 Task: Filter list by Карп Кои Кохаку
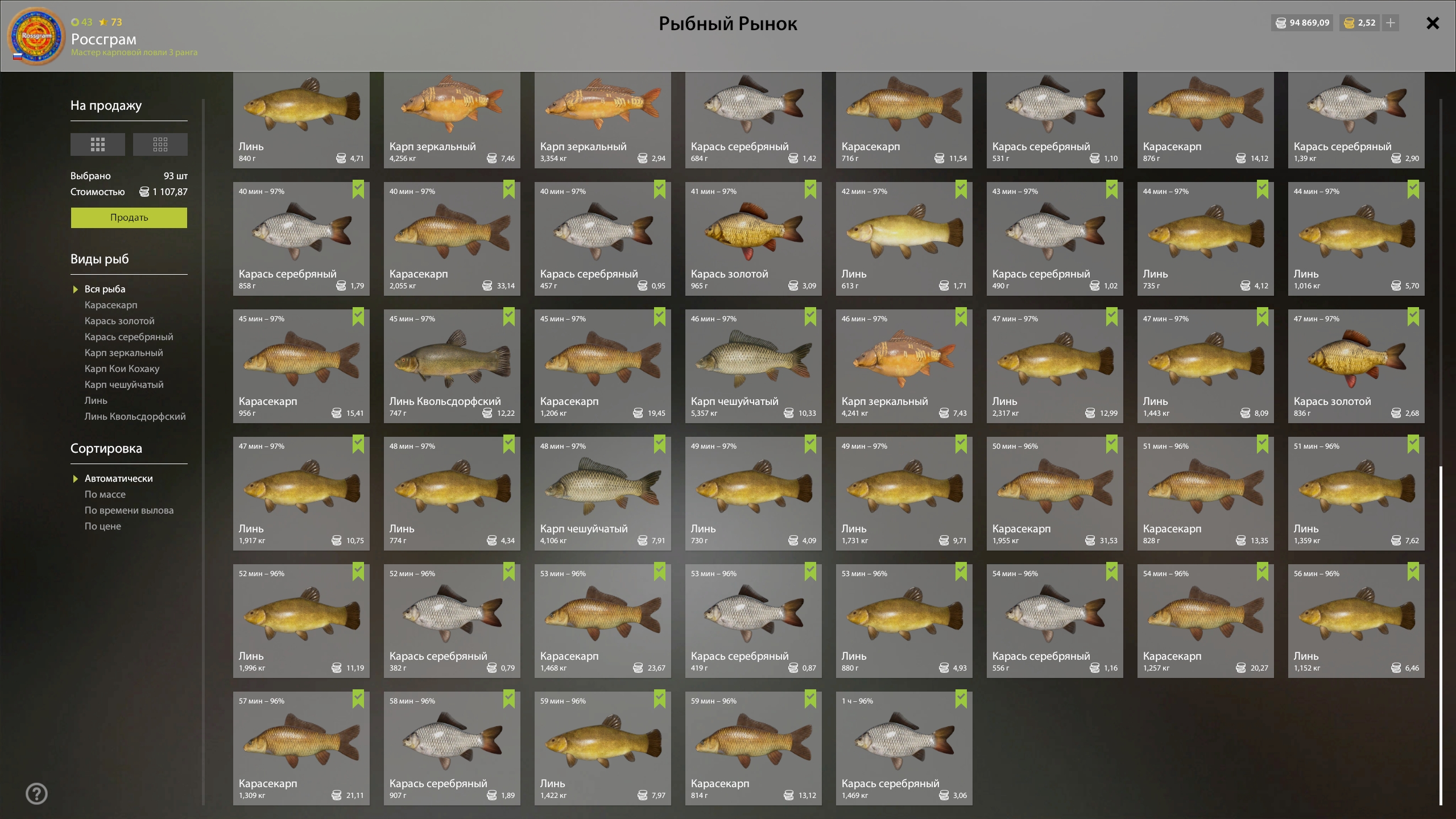click(x=122, y=369)
